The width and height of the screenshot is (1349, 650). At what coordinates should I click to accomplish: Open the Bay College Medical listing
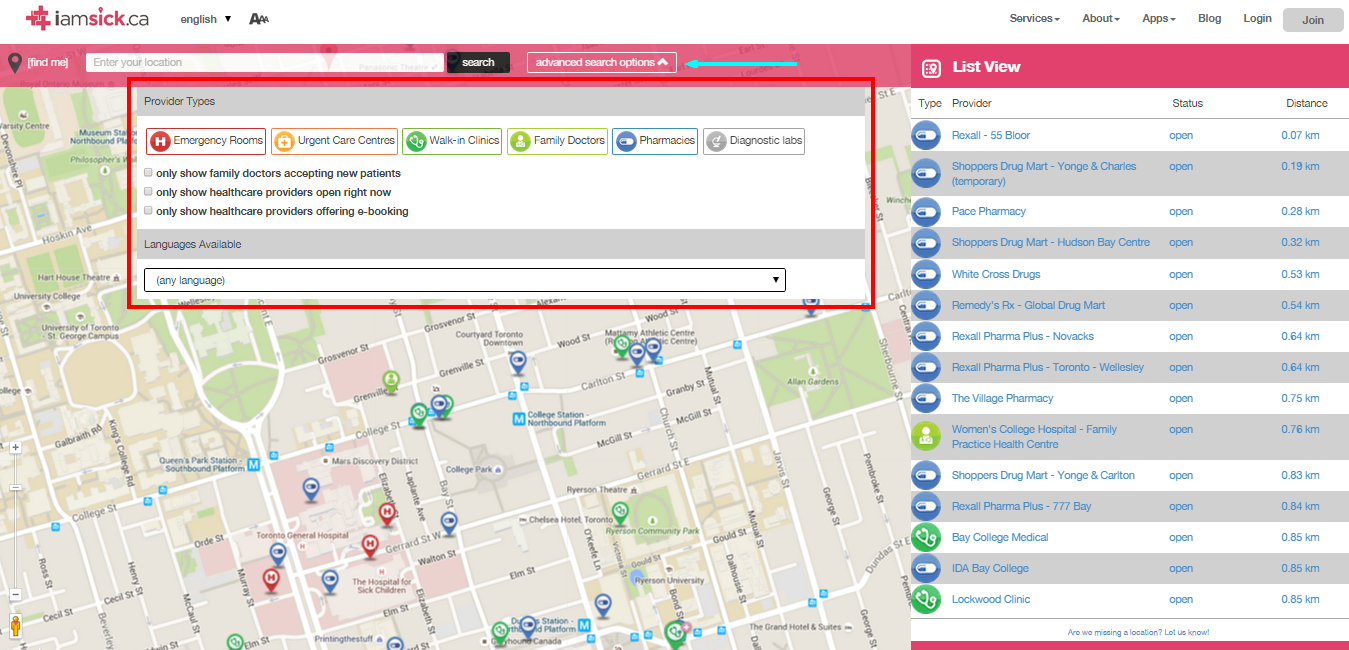(1000, 537)
